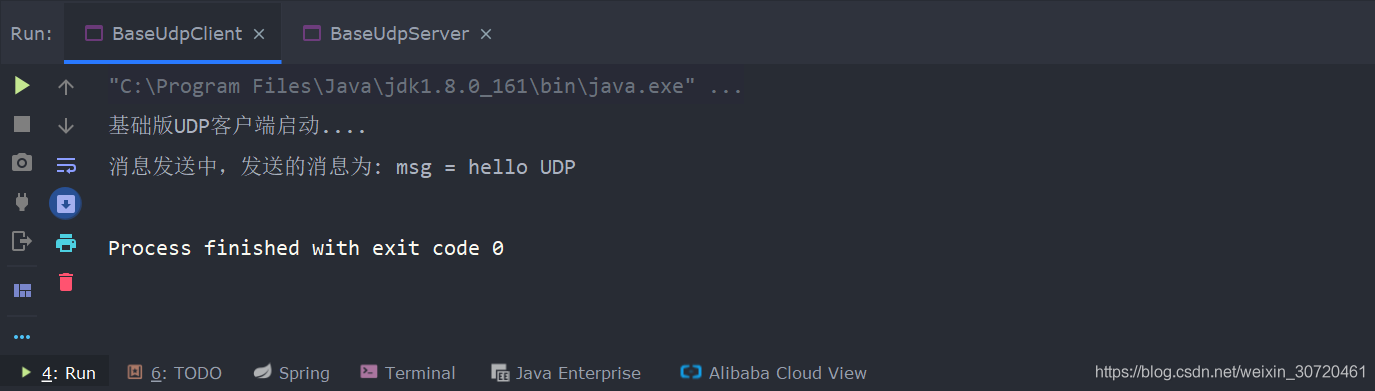Print console output with the printer icon
The width and height of the screenshot is (1375, 391).
point(66,242)
